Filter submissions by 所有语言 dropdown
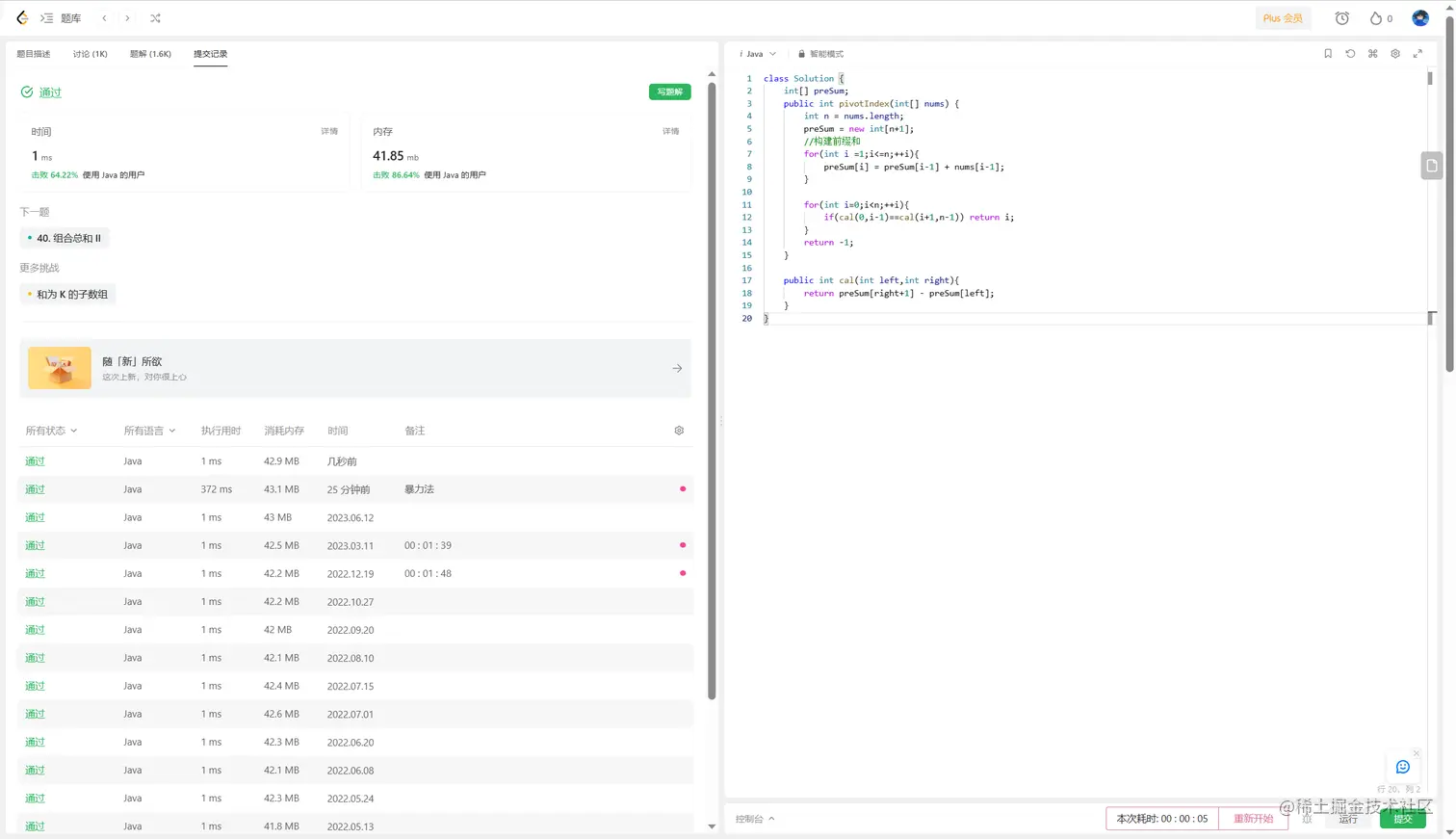 click(149, 431)
